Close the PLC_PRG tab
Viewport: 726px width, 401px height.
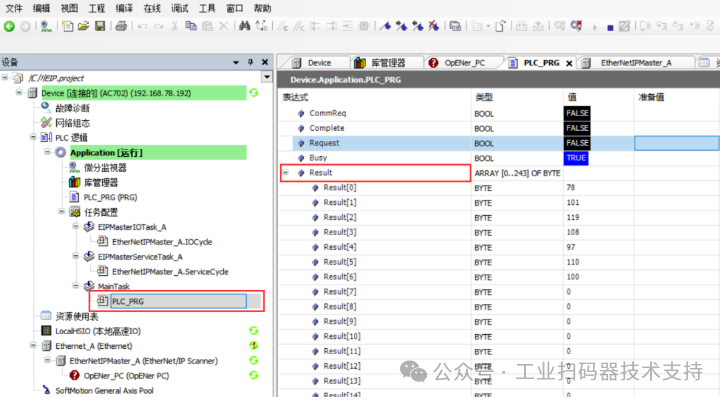[569, 63]
